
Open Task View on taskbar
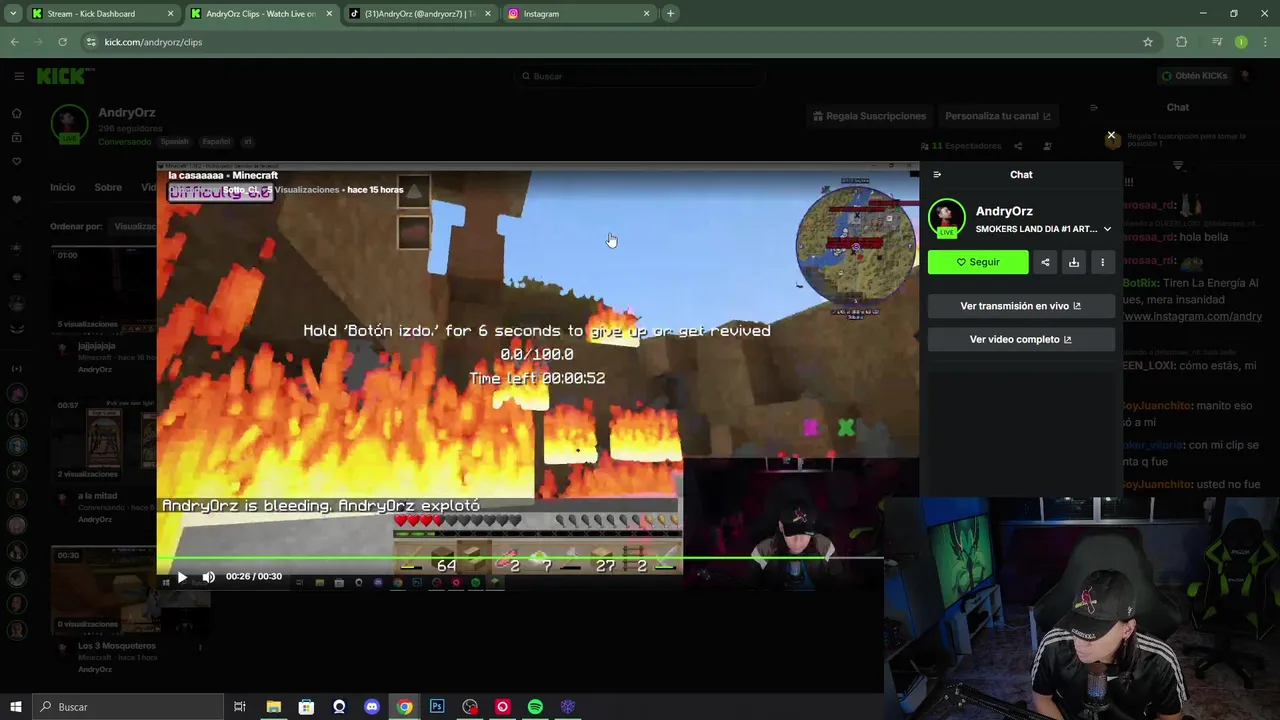click(240, 707)
